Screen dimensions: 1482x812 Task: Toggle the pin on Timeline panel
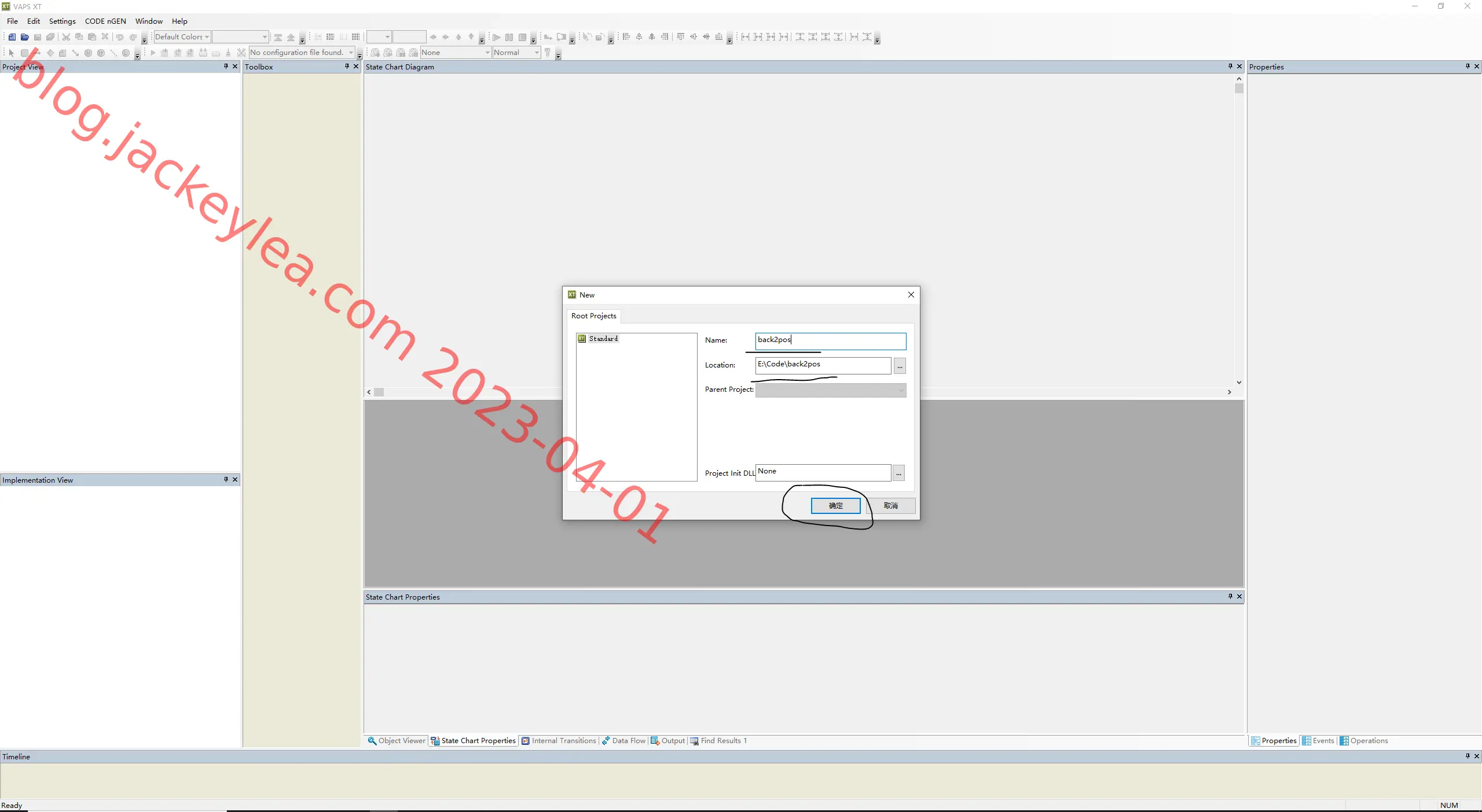1468,756
